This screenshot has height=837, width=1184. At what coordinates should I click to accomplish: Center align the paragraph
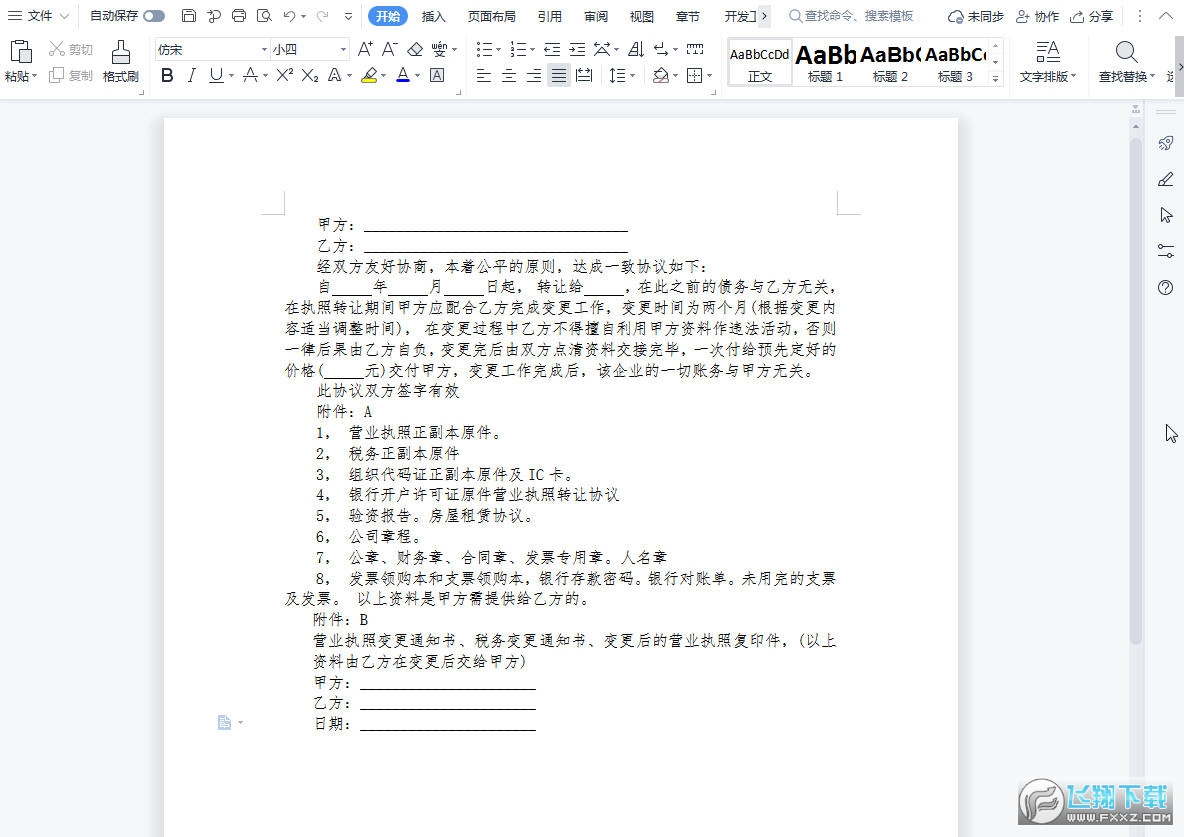[509, 75]
